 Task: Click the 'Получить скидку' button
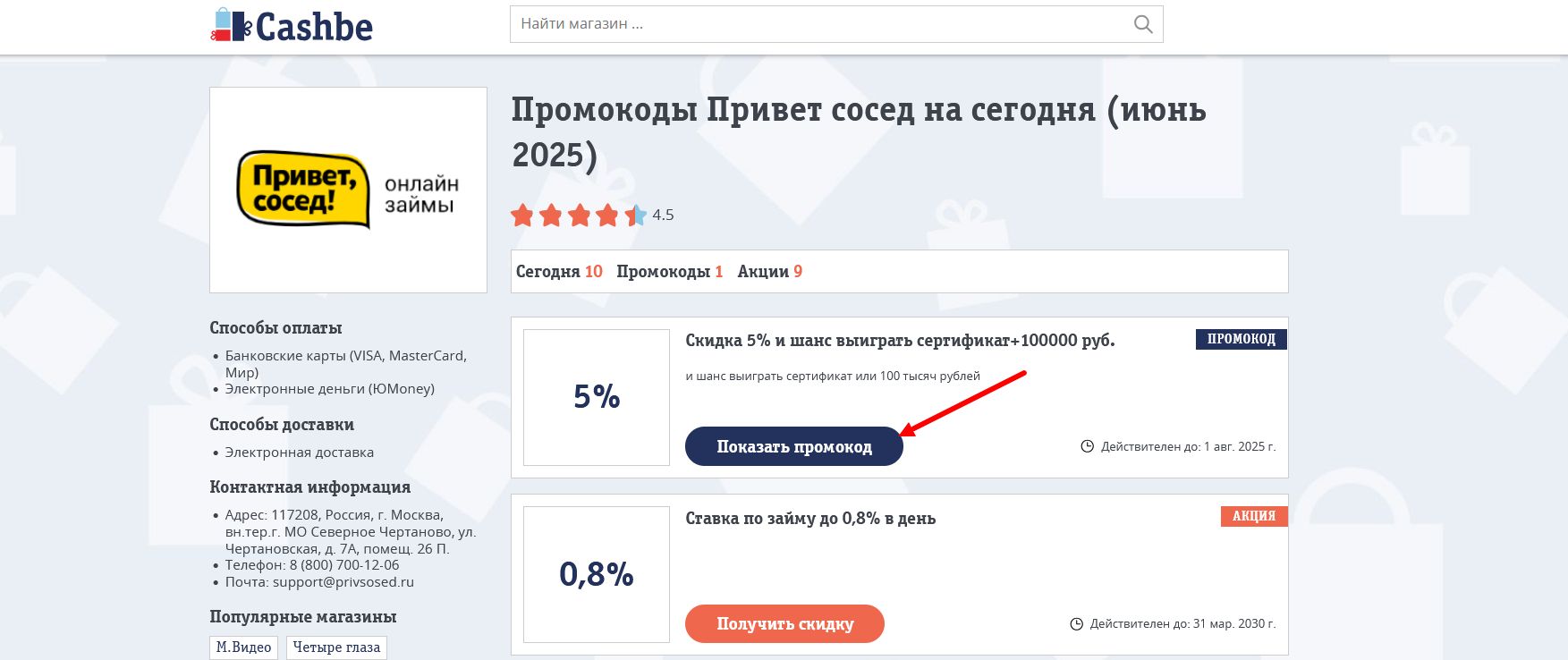tap(784, 623)
